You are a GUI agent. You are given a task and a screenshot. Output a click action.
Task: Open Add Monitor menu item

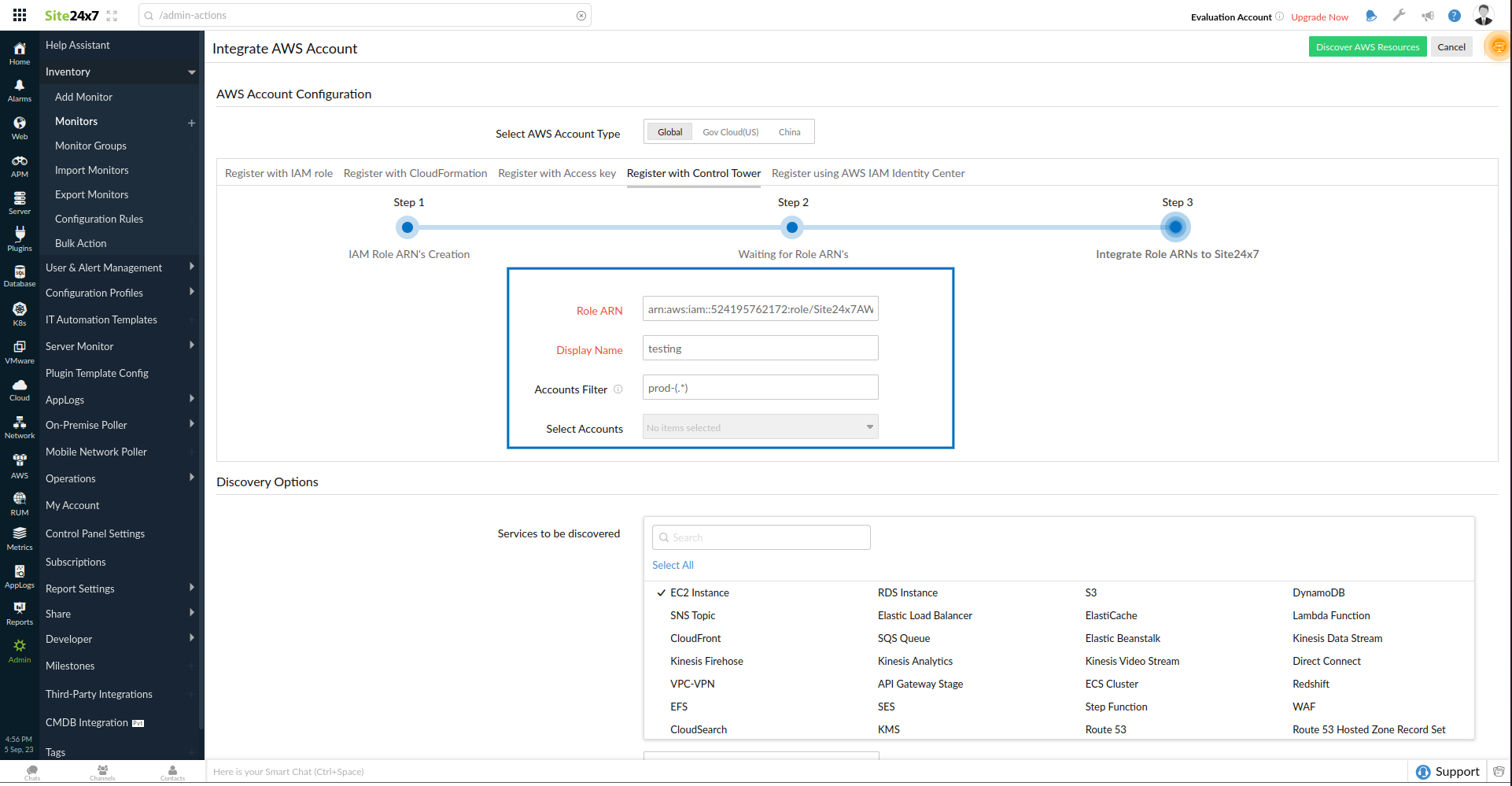coord(83,97)
